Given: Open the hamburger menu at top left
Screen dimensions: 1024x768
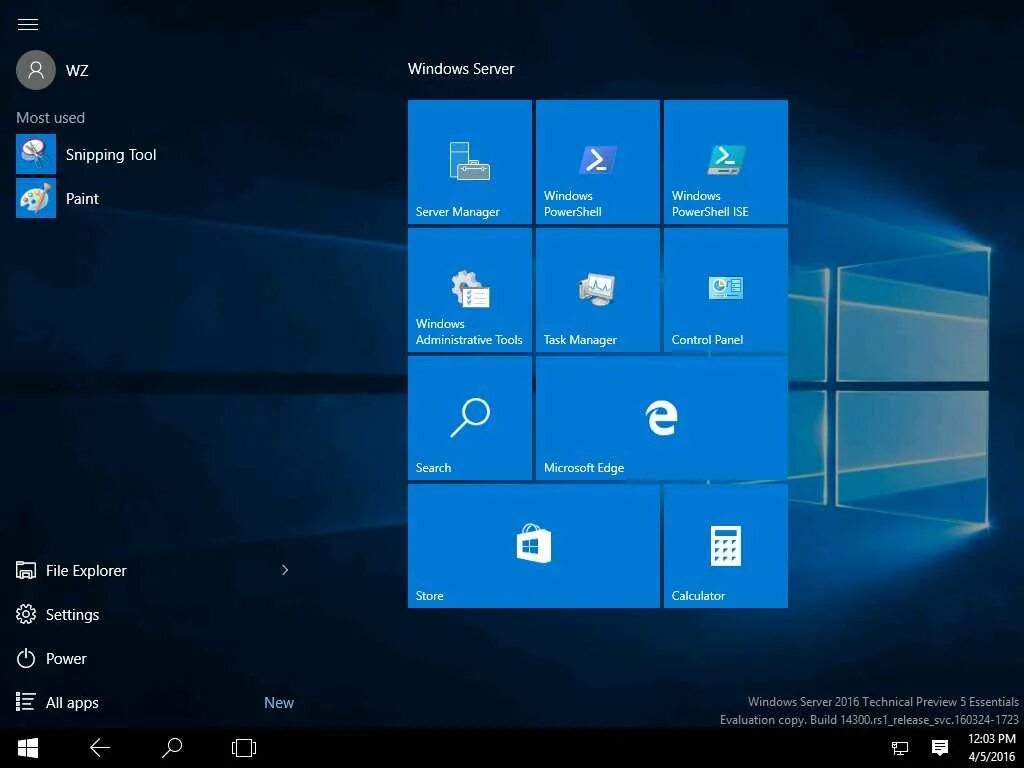Looking at the screenshot, I should 27,25.
